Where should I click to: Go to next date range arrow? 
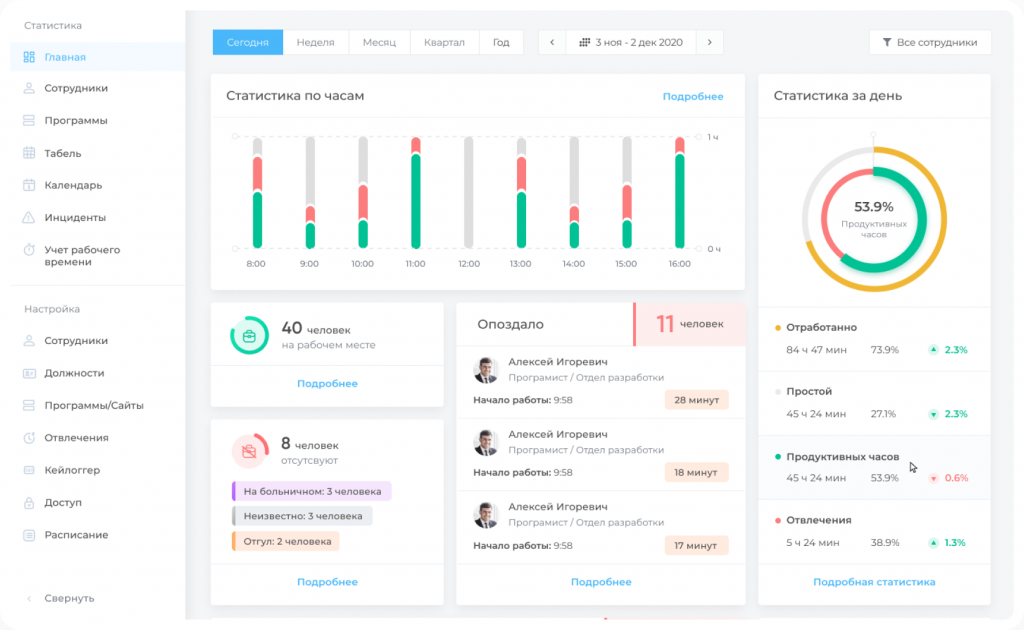click(x=709, y=42)
